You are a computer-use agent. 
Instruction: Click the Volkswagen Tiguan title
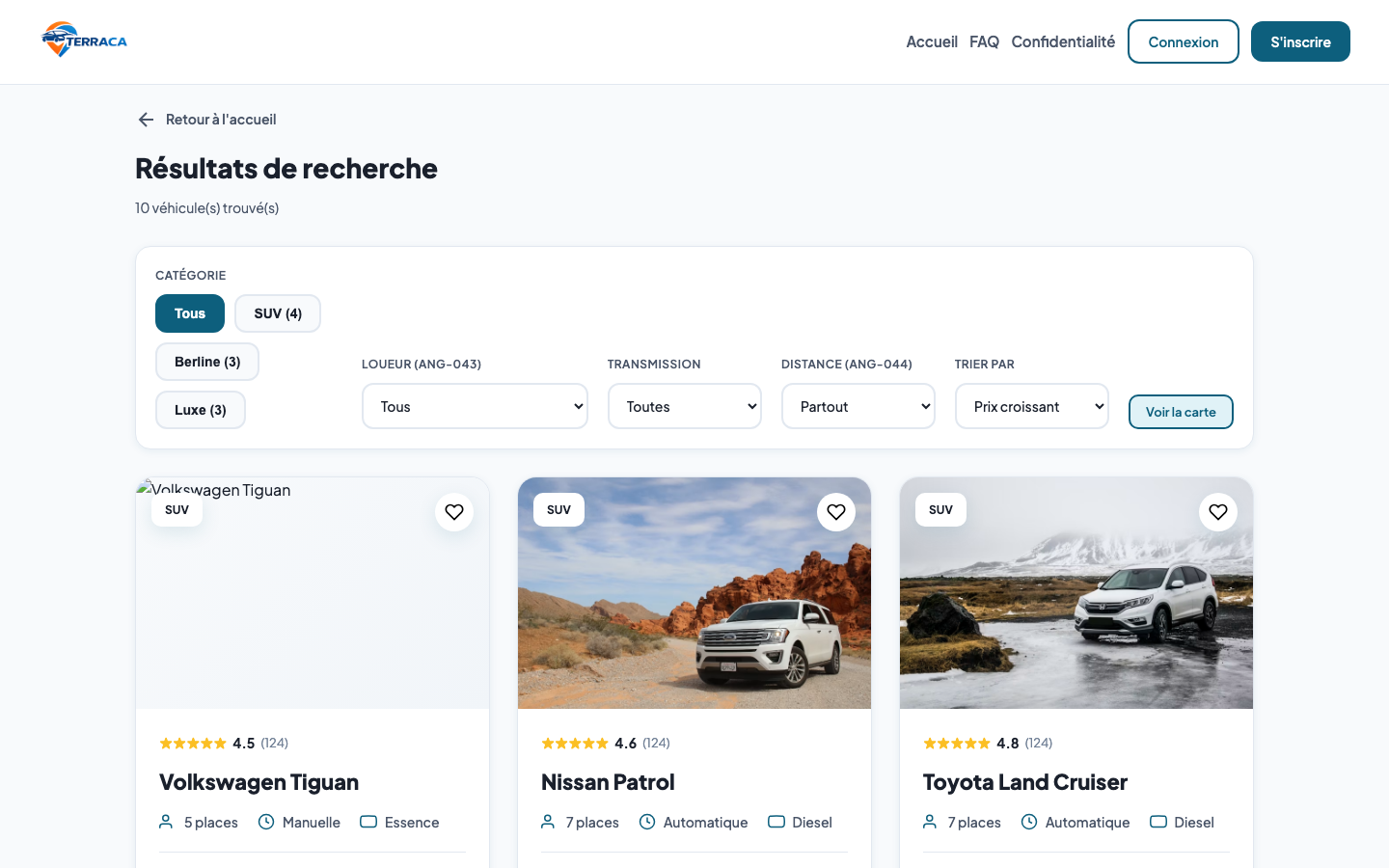(259, 782)
